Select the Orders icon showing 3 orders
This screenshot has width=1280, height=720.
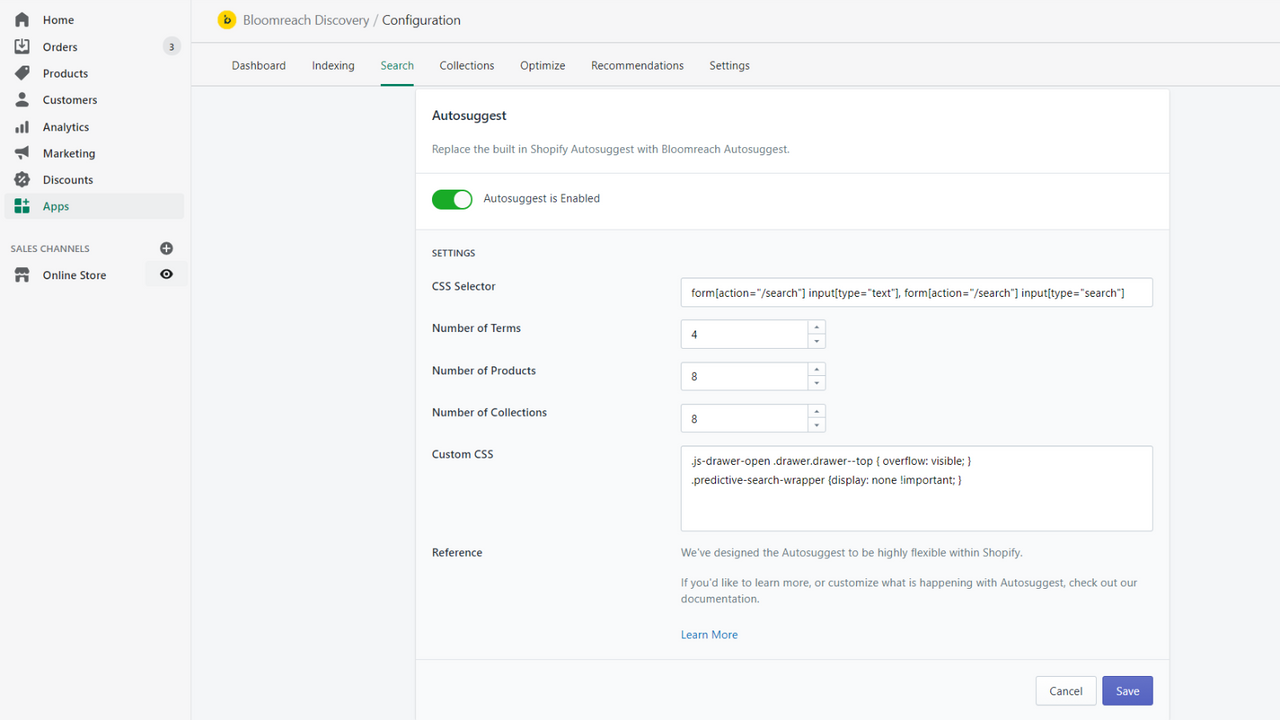pos(21,46)
